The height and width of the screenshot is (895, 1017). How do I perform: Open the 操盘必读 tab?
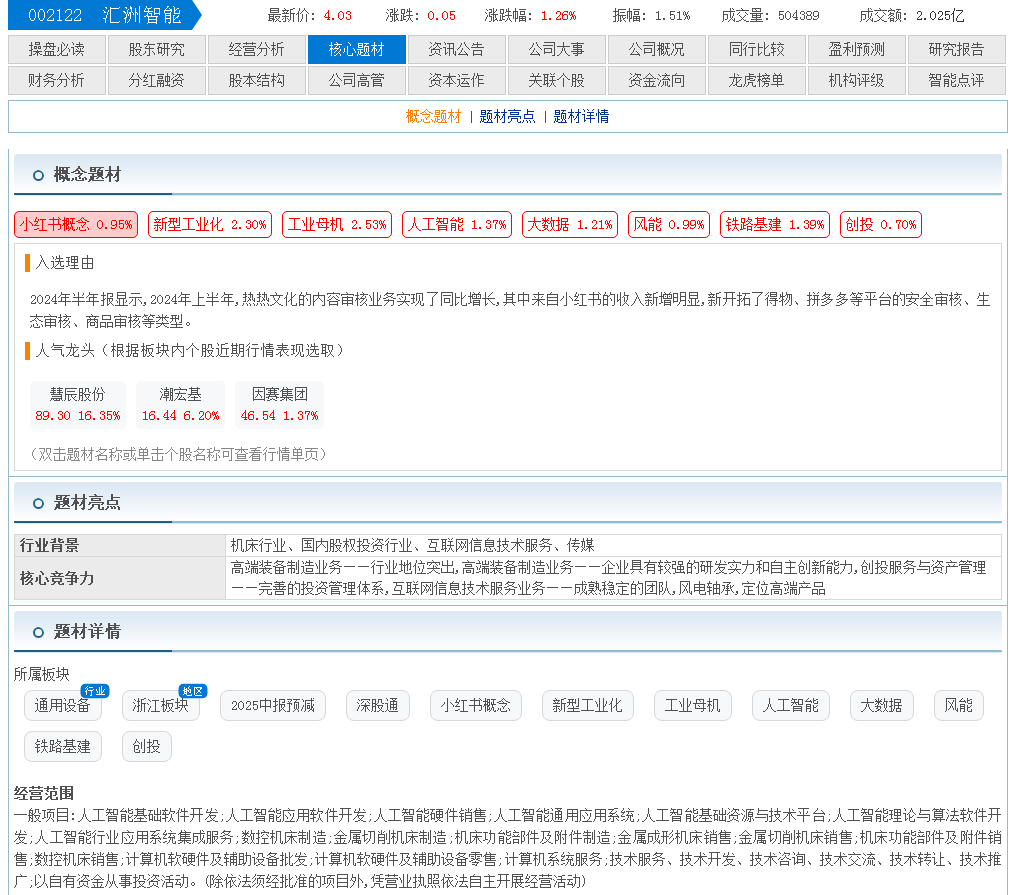pyautogui.click(x=56, y=50)
